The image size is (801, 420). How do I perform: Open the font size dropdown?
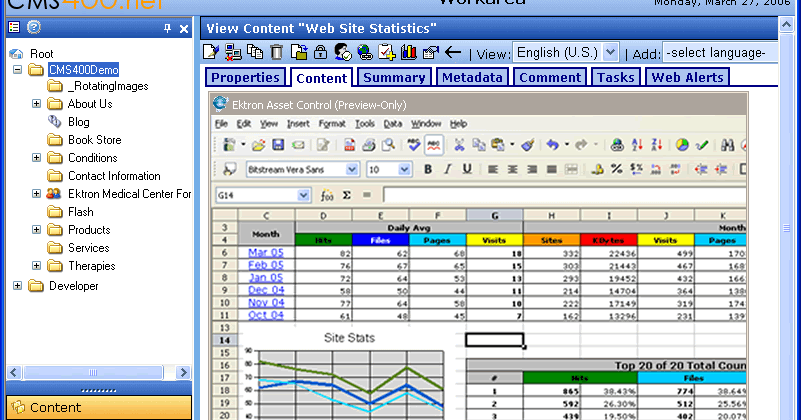click(404, 169)
